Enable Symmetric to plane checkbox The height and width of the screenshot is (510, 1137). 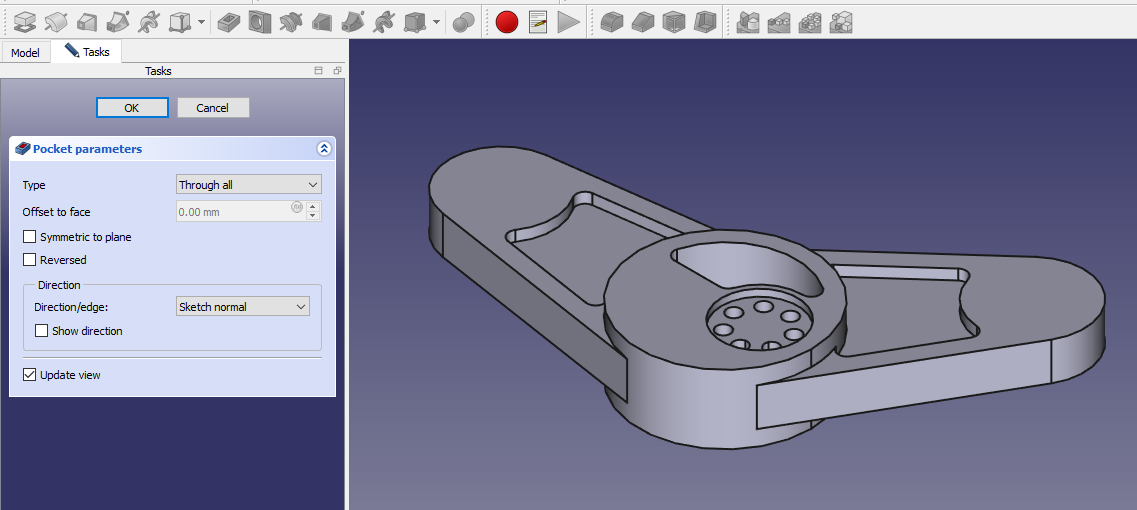[x=30, y=237]
